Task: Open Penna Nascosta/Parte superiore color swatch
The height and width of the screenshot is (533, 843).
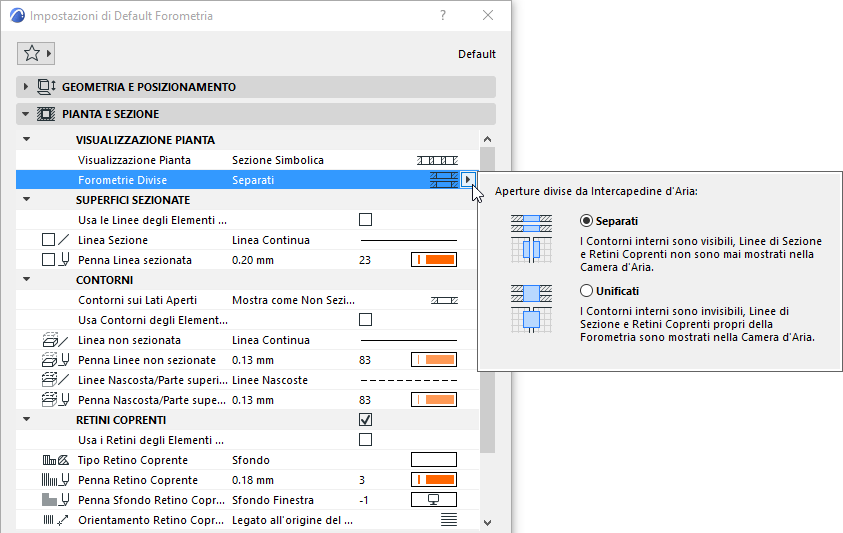Action: (434, 400)
